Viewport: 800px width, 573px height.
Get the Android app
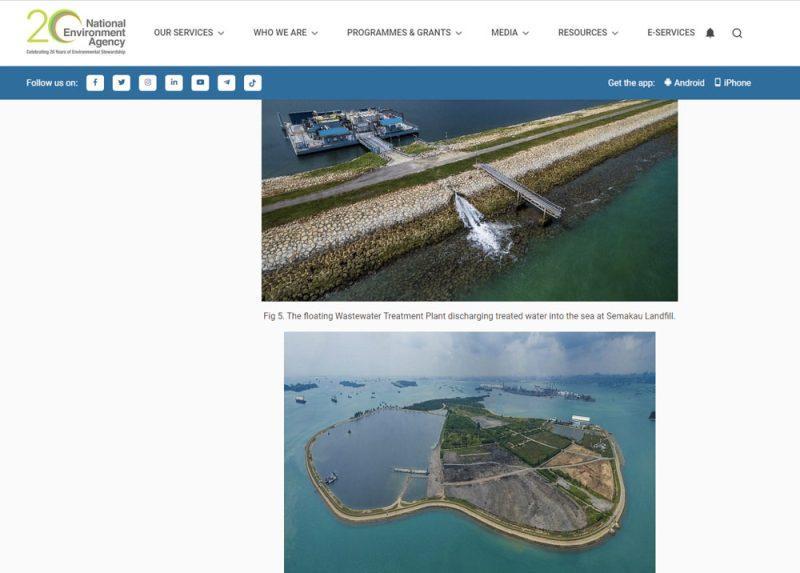click(x=684, y=83)
